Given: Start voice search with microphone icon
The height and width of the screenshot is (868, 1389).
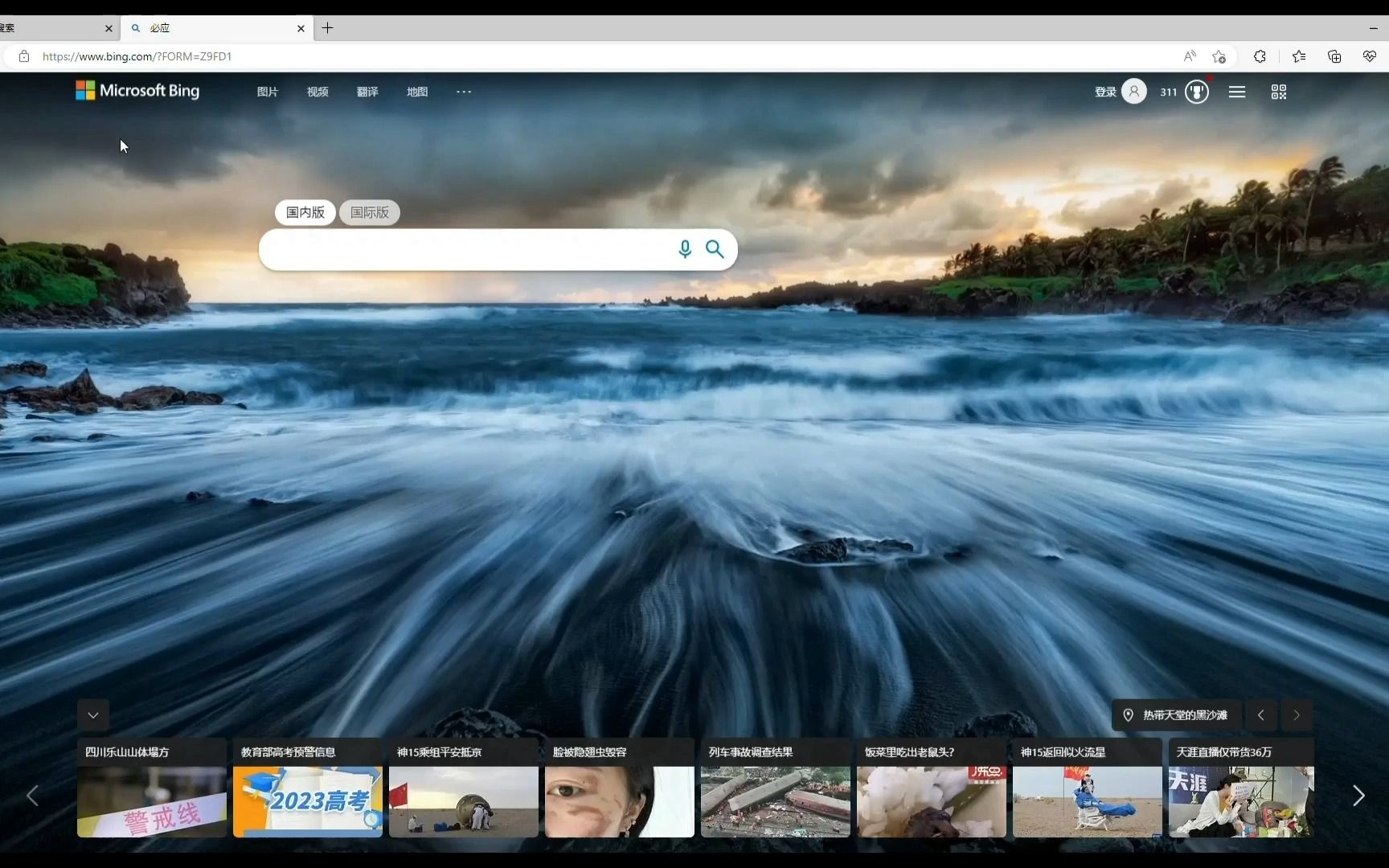Looking at the screenshot, I should coord(685,249).
